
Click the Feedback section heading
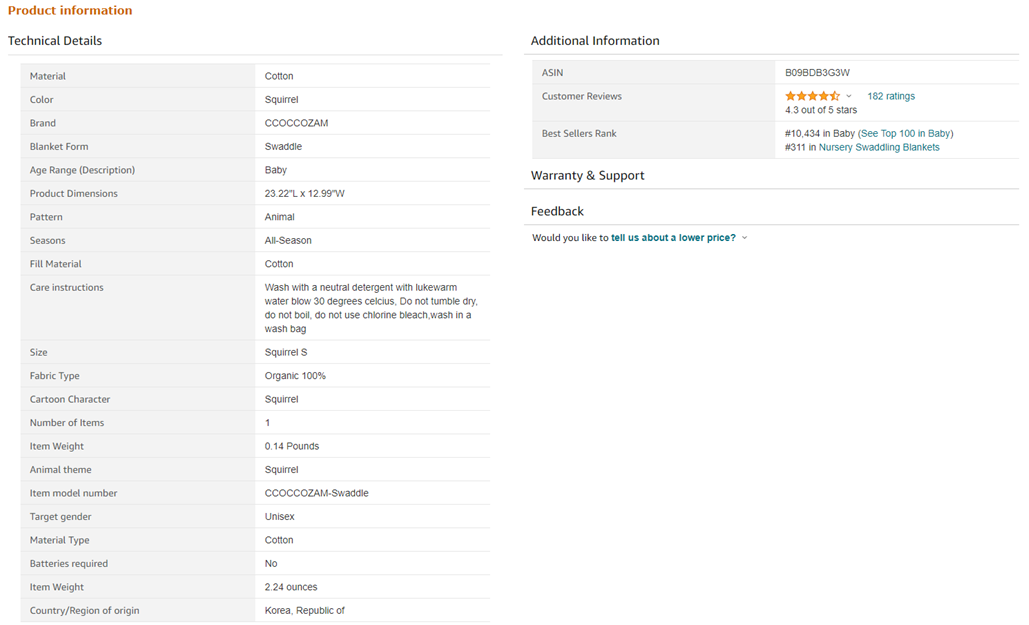(x=557, y=211)
